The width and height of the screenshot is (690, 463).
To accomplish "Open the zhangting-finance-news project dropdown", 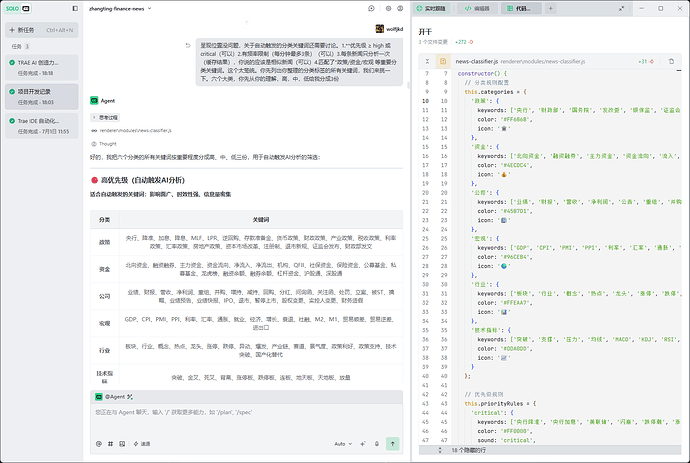I will pos(120,8).
